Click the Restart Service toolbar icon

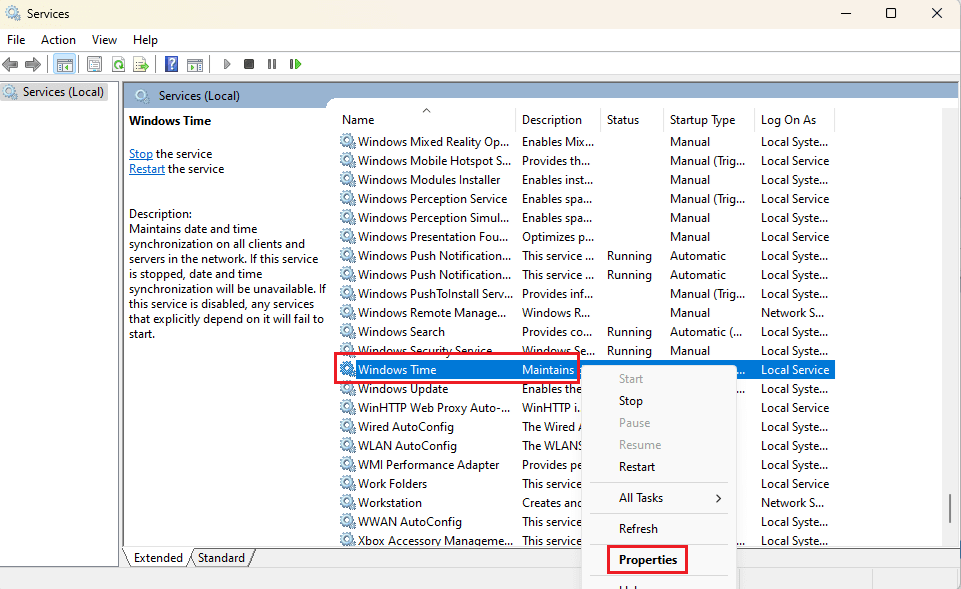point(295,64)
